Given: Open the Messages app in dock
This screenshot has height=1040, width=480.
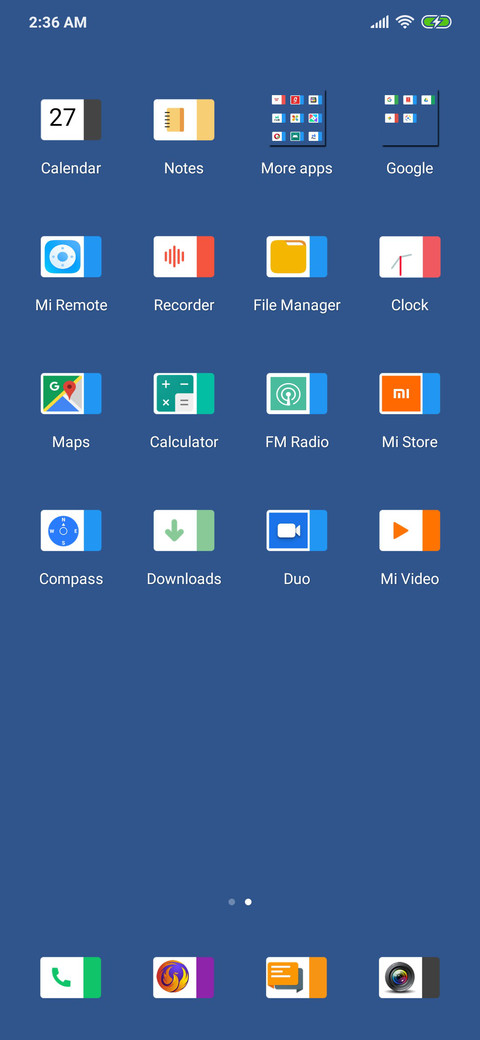Looking at the screenshot, I should coord(297,978).
